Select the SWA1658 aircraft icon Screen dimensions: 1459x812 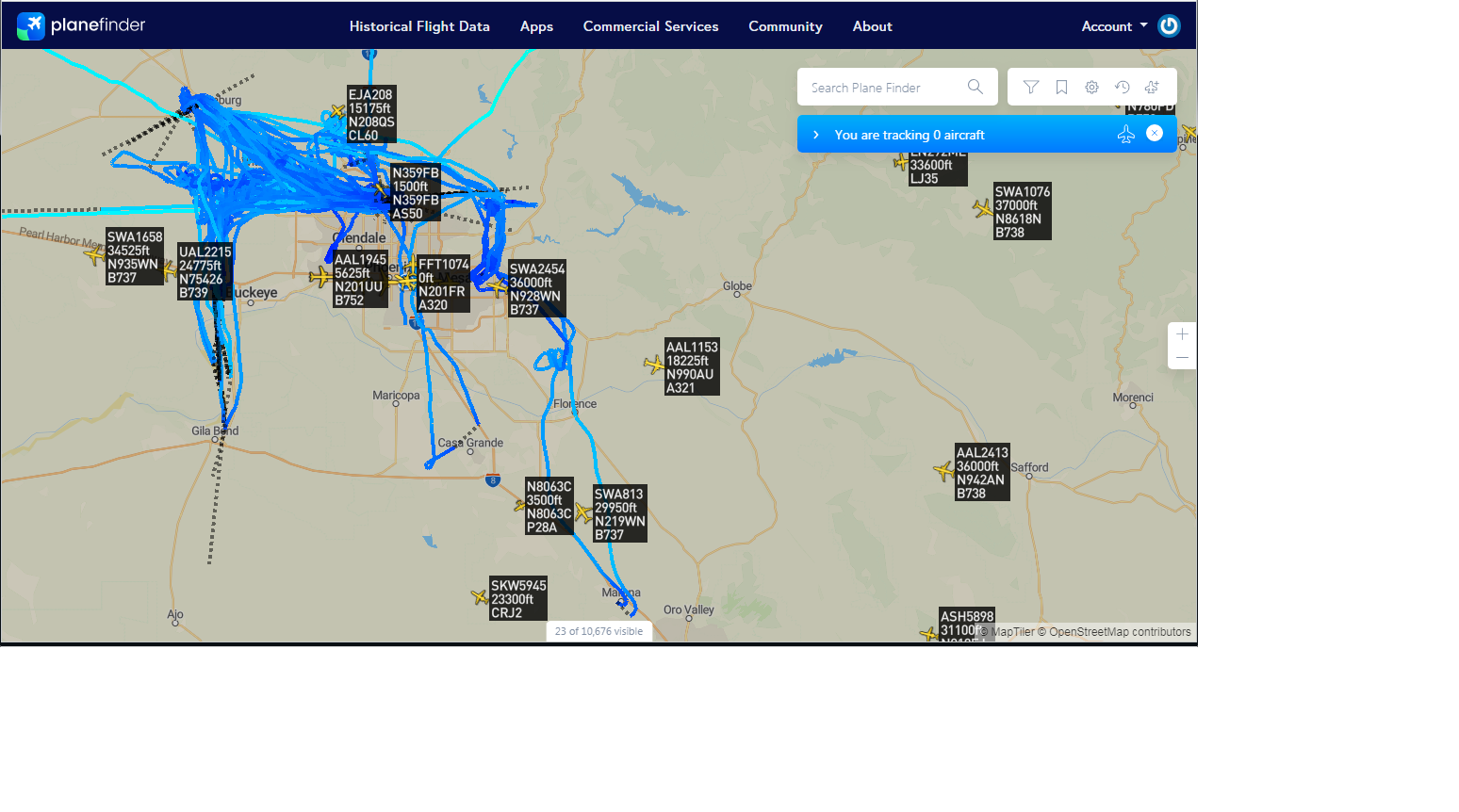[x=94, y=253]
